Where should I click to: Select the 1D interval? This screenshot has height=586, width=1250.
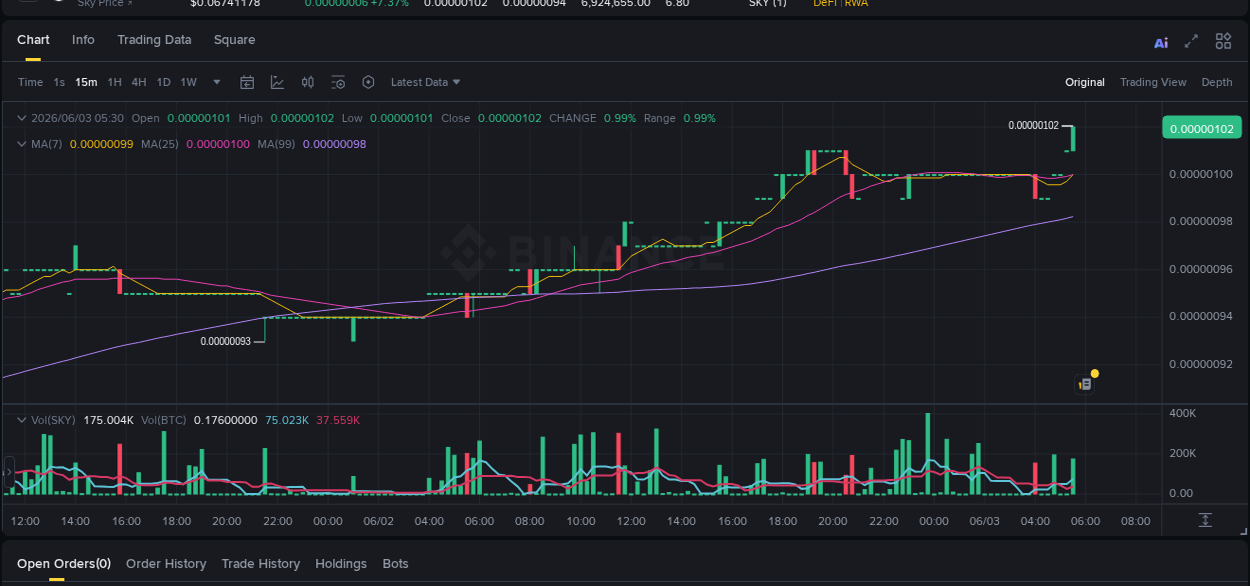164,82
